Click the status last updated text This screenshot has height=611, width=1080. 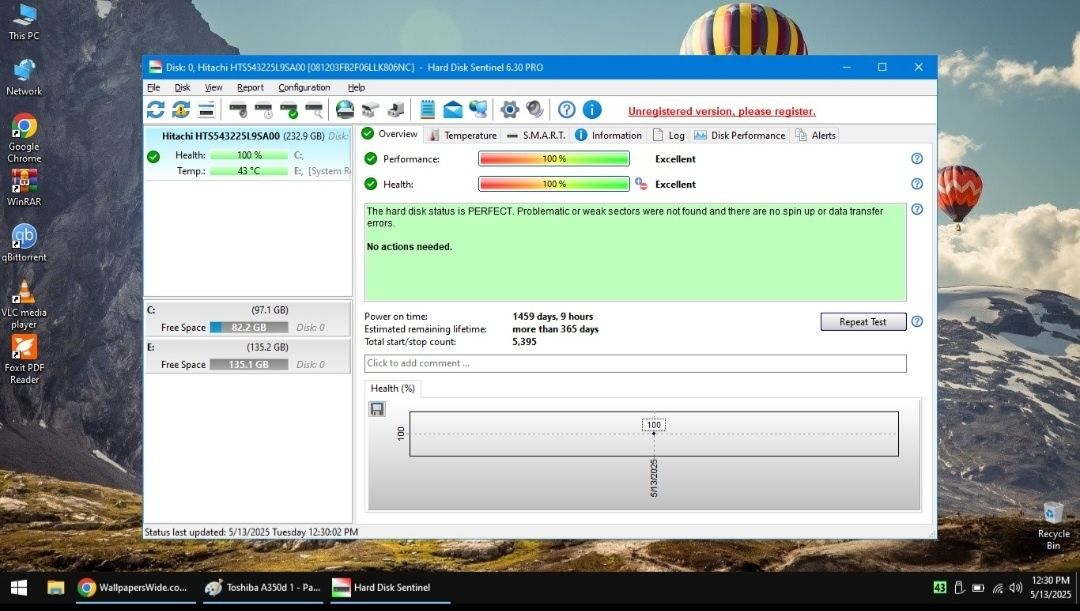[251, 532]
